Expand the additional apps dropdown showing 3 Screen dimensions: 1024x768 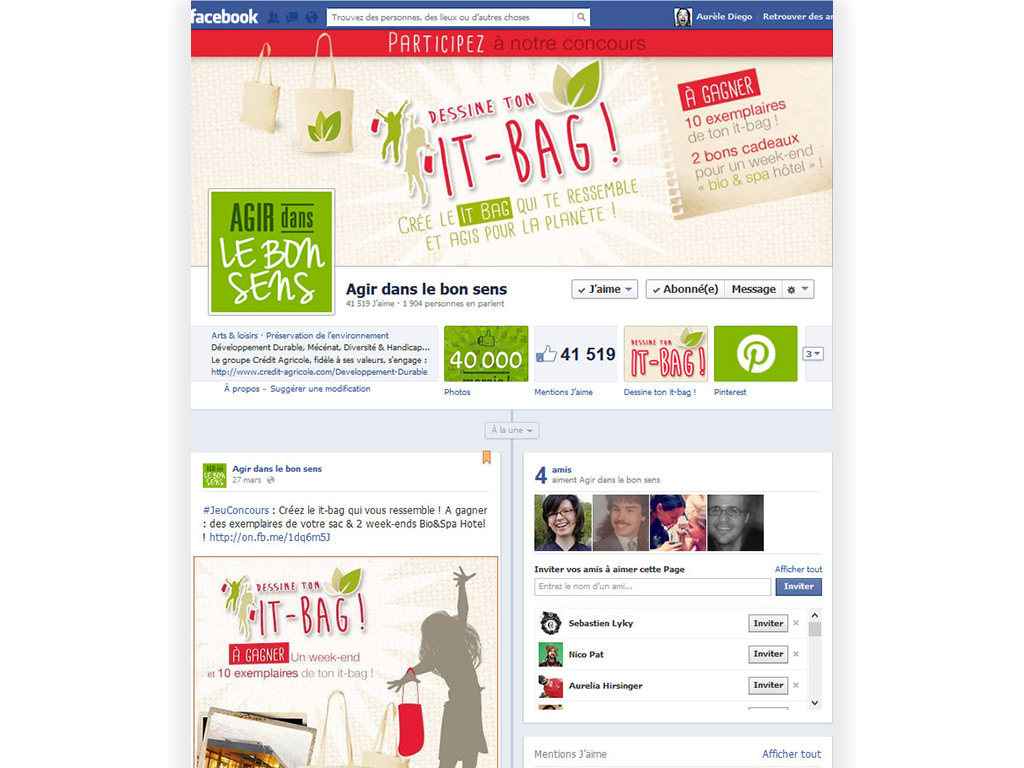[x=813, y=354]
